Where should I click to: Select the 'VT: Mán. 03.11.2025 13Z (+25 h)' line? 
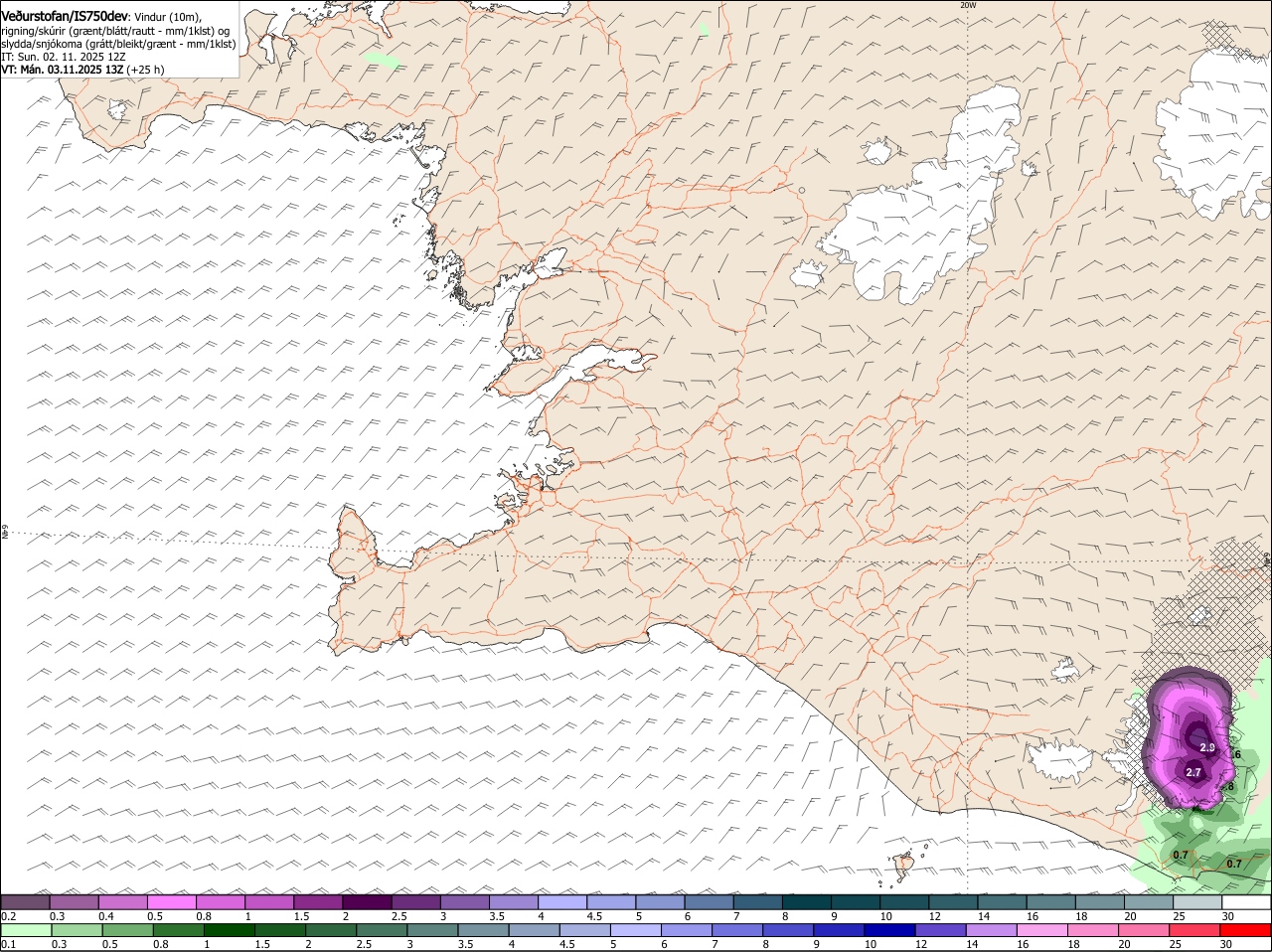pos(83,70)
